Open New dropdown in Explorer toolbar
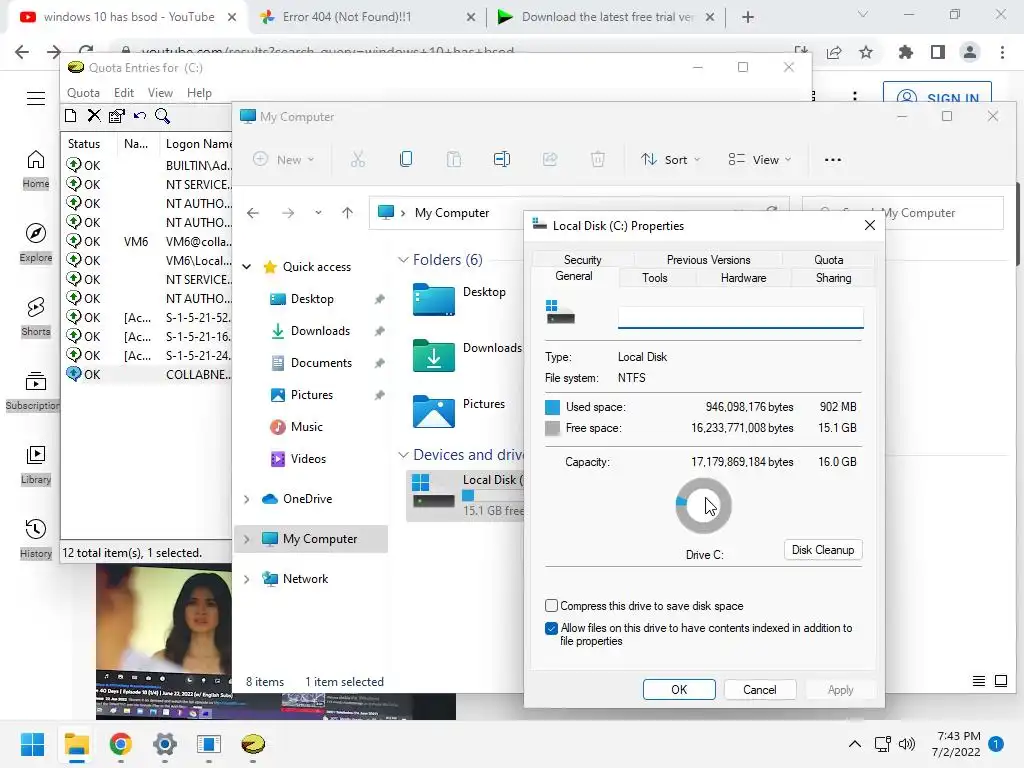 click(x=283, y=159)
